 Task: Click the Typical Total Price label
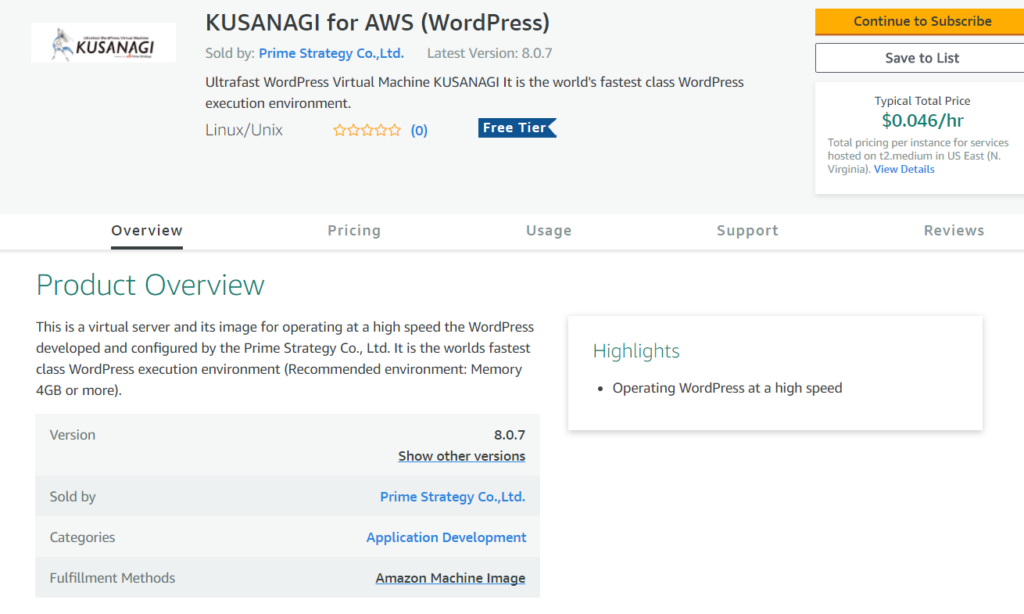922,101
